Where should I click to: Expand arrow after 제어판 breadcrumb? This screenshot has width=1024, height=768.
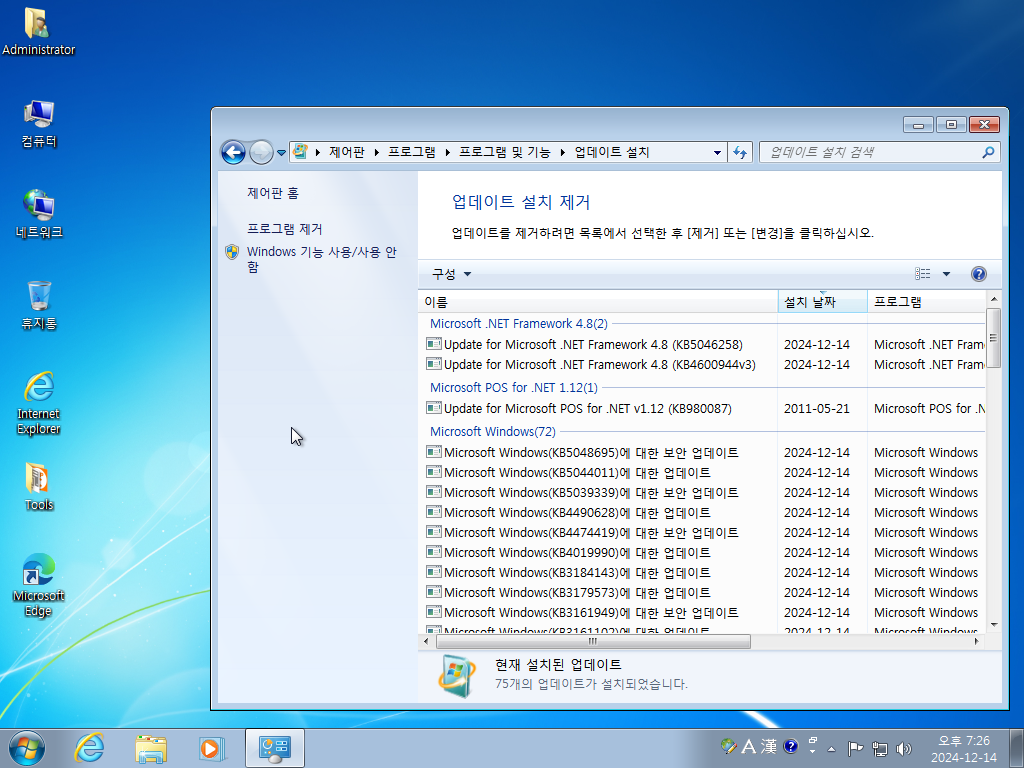click(377, 152)
